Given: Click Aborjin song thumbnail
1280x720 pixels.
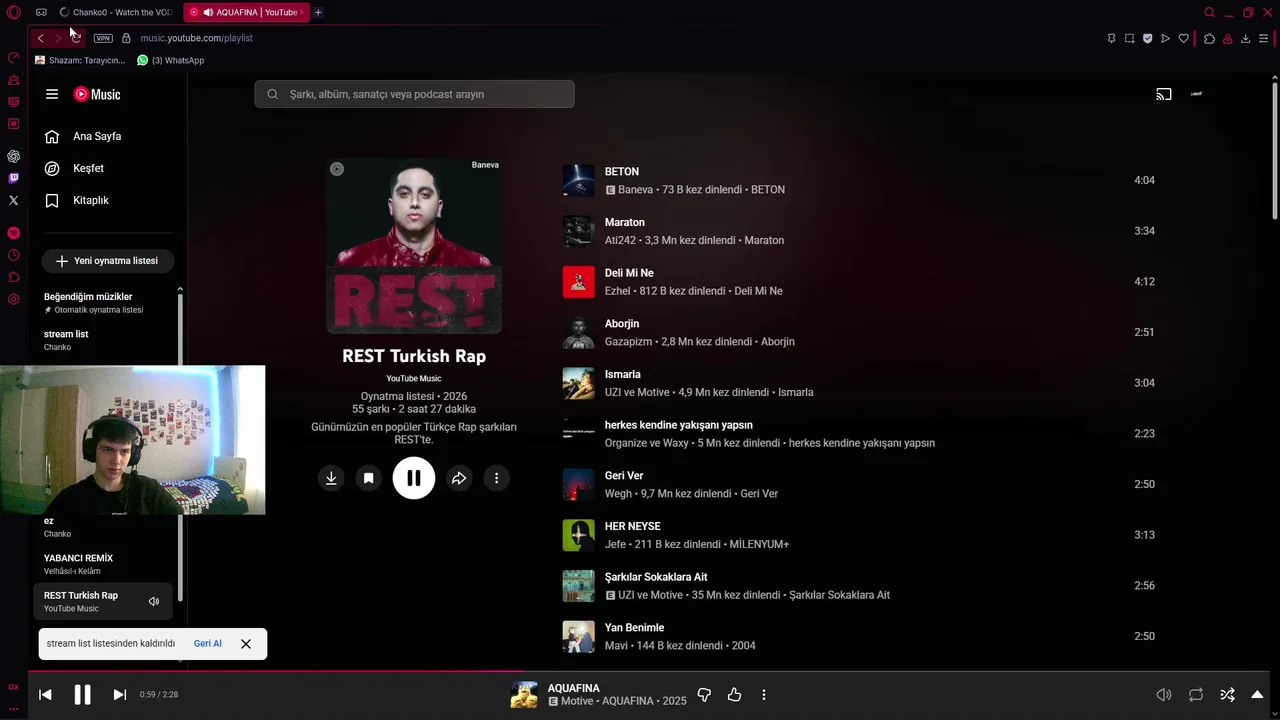Looking at the screenshot, I should pos(579,332).
